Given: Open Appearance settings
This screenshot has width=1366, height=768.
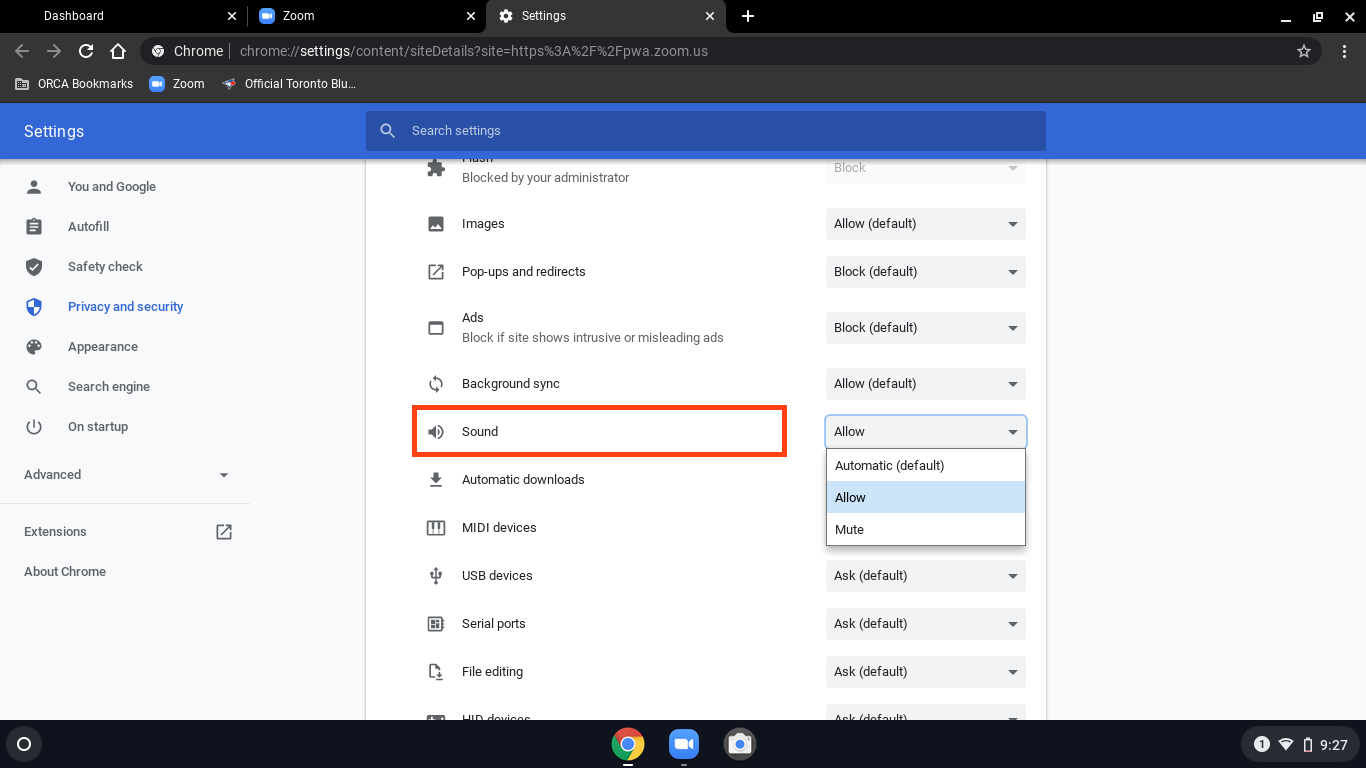Looking at the screenshot, I should click(x=103, y=347).
